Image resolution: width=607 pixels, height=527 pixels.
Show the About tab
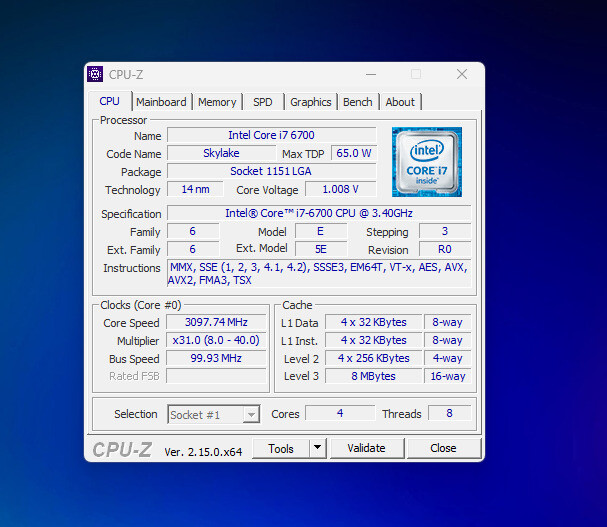tap(400, 102)
